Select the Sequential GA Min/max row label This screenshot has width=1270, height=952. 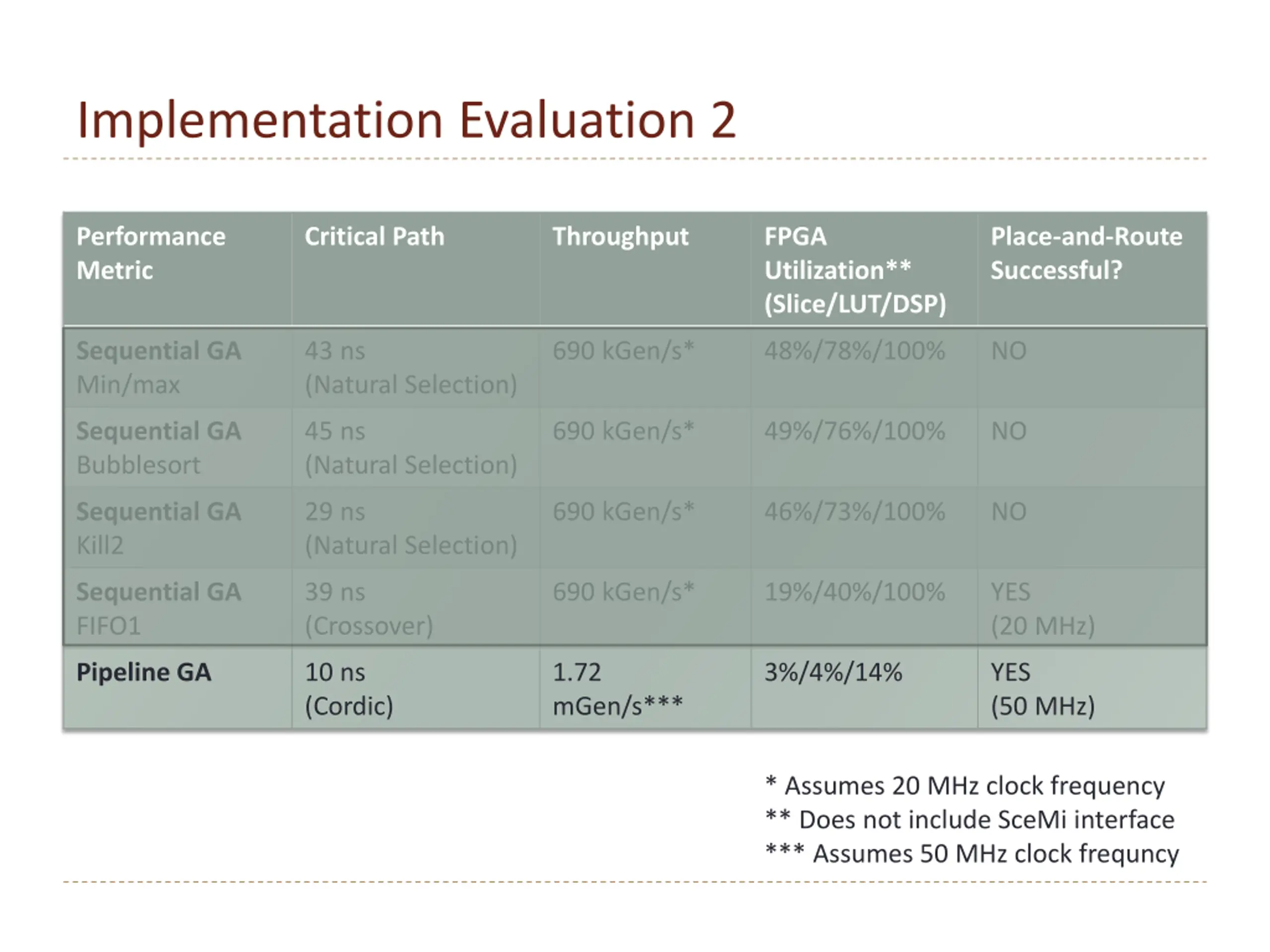158,367
